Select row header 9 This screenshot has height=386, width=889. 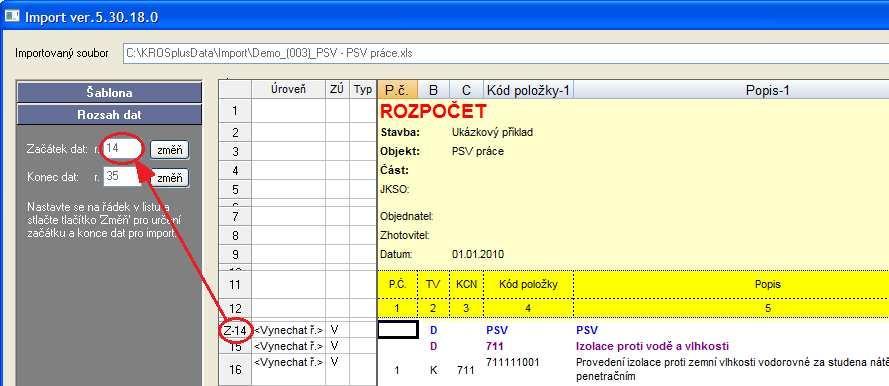pos(235,254)
